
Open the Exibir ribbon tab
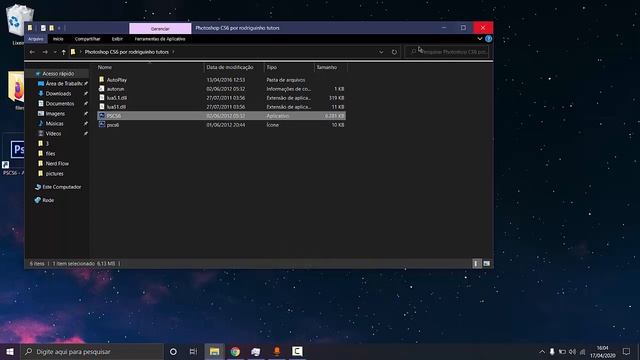click(x=117, y=39)
